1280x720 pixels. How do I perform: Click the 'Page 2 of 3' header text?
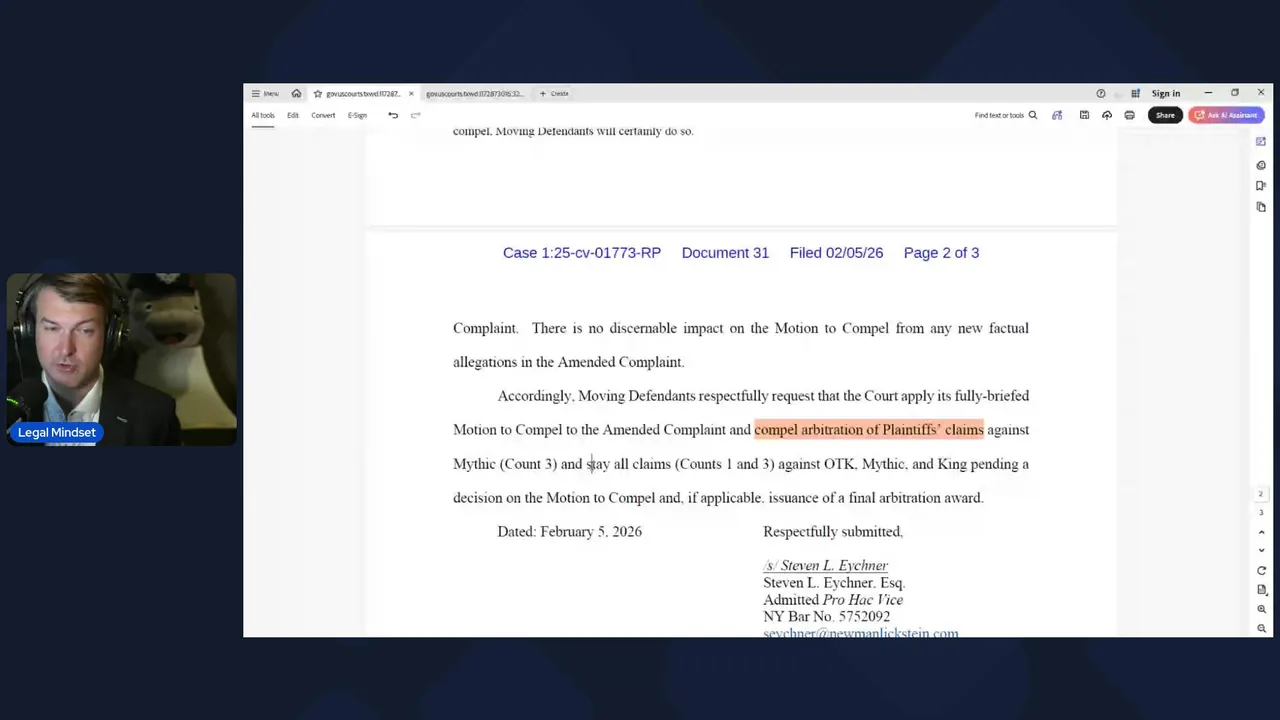coord(941,253)
